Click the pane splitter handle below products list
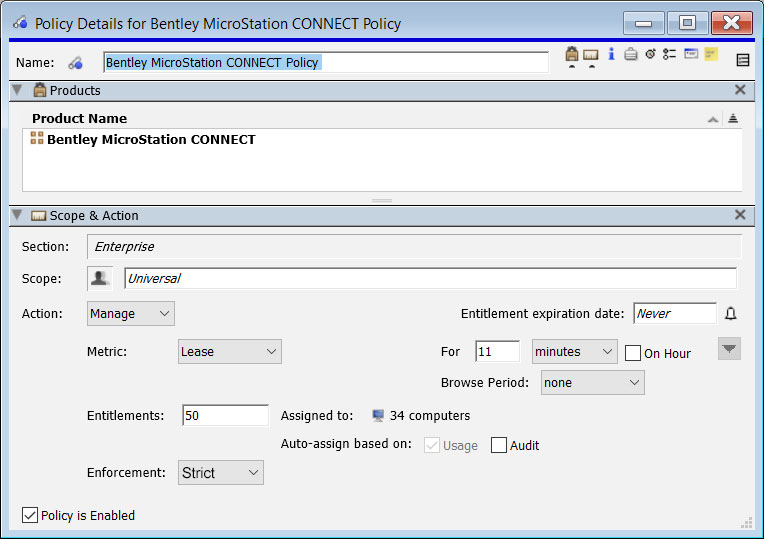764x539 pixels. point(382,200)
